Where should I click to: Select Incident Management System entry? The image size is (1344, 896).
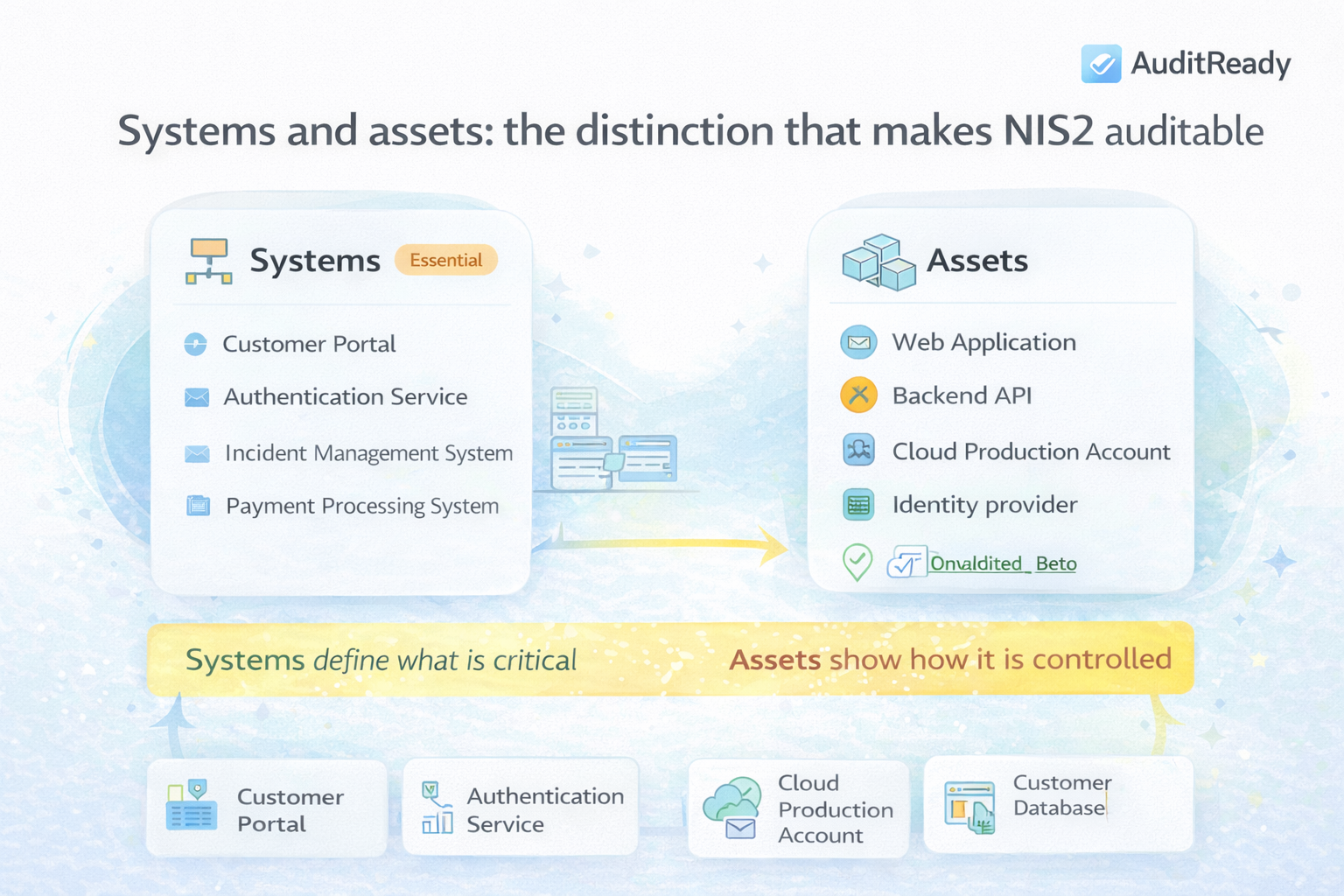click(x=367, y=453)
